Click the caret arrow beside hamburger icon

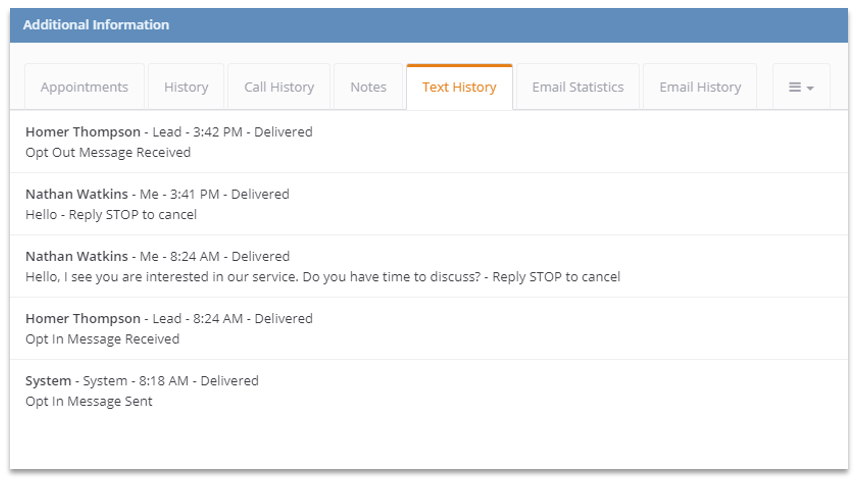tap(810, 88)
